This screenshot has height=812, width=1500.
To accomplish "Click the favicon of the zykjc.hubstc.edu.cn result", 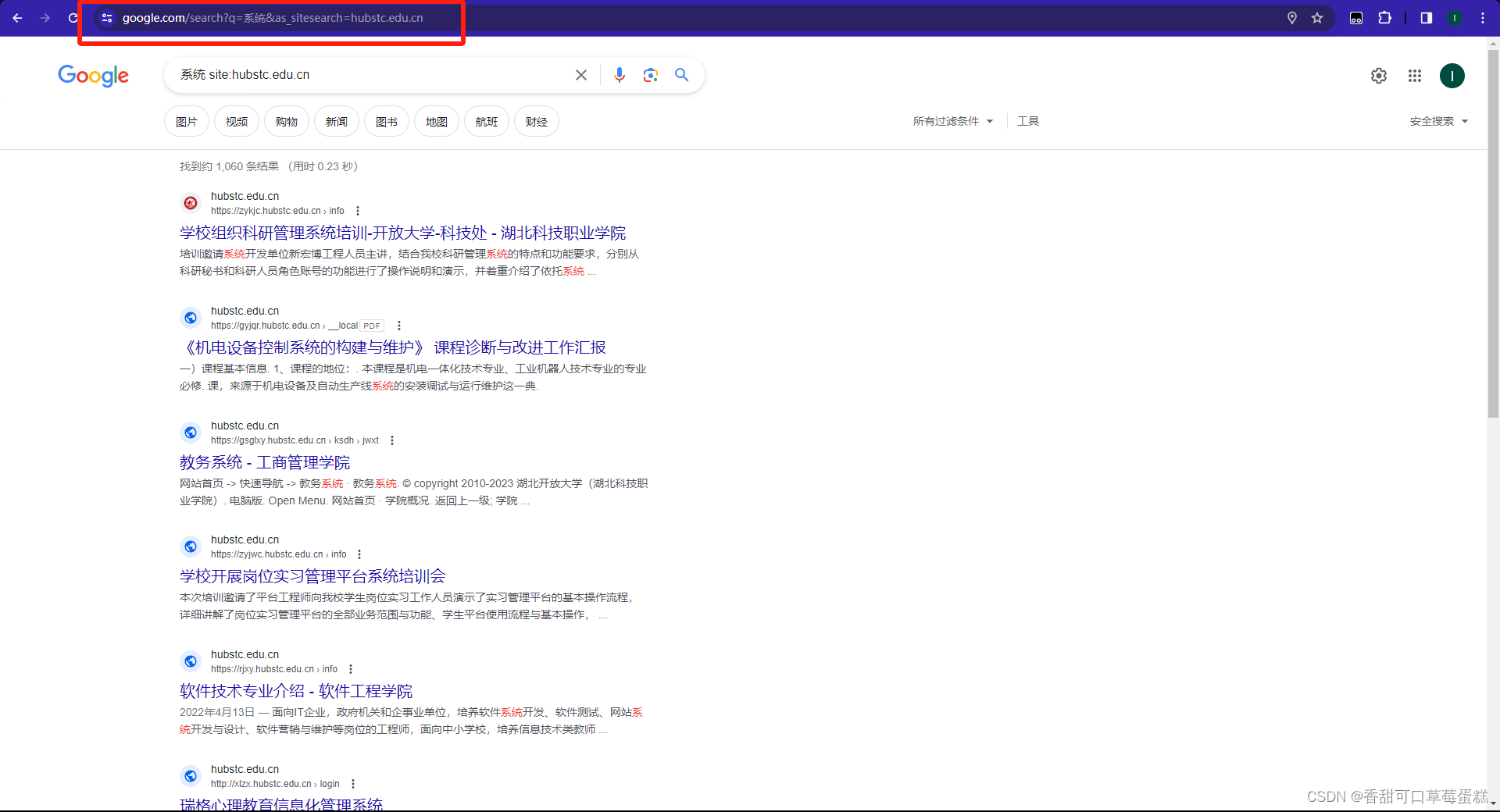I will coord(191,203).
